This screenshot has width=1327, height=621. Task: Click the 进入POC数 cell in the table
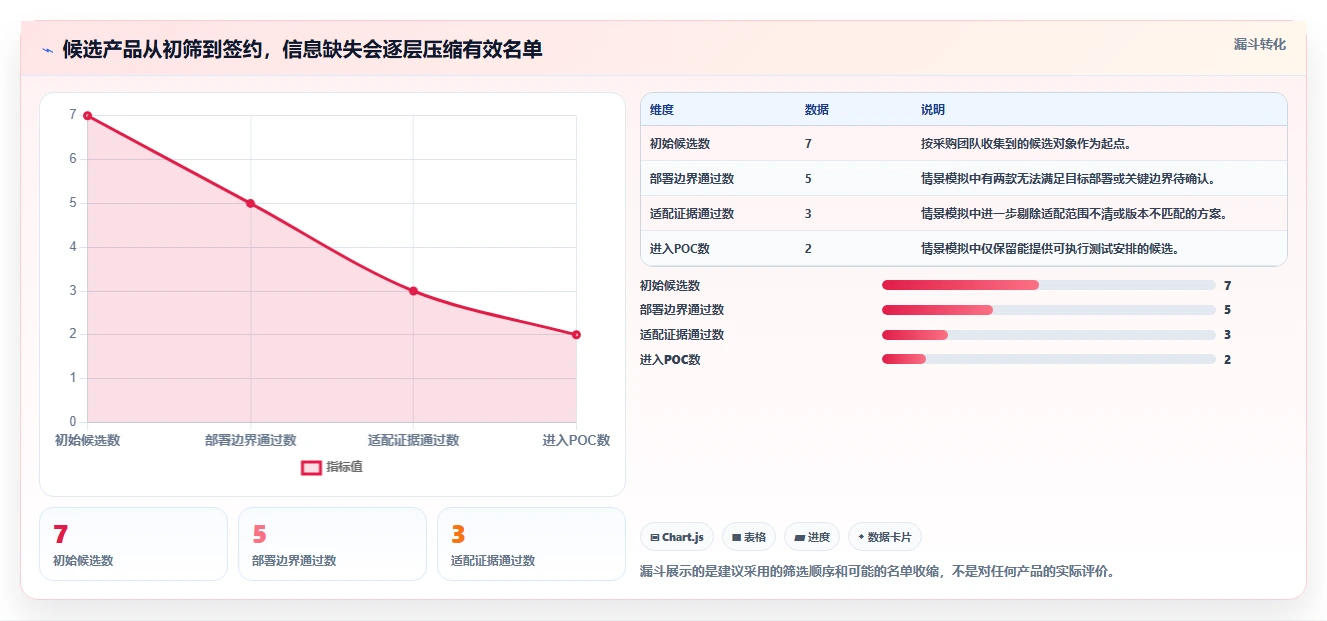click(680, 249)
